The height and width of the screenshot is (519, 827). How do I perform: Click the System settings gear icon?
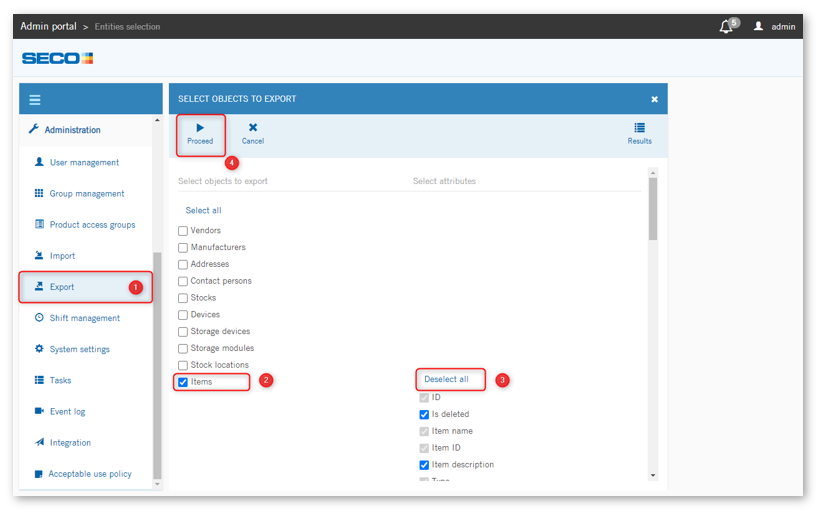pyautogui.click(x=39, y=348)
